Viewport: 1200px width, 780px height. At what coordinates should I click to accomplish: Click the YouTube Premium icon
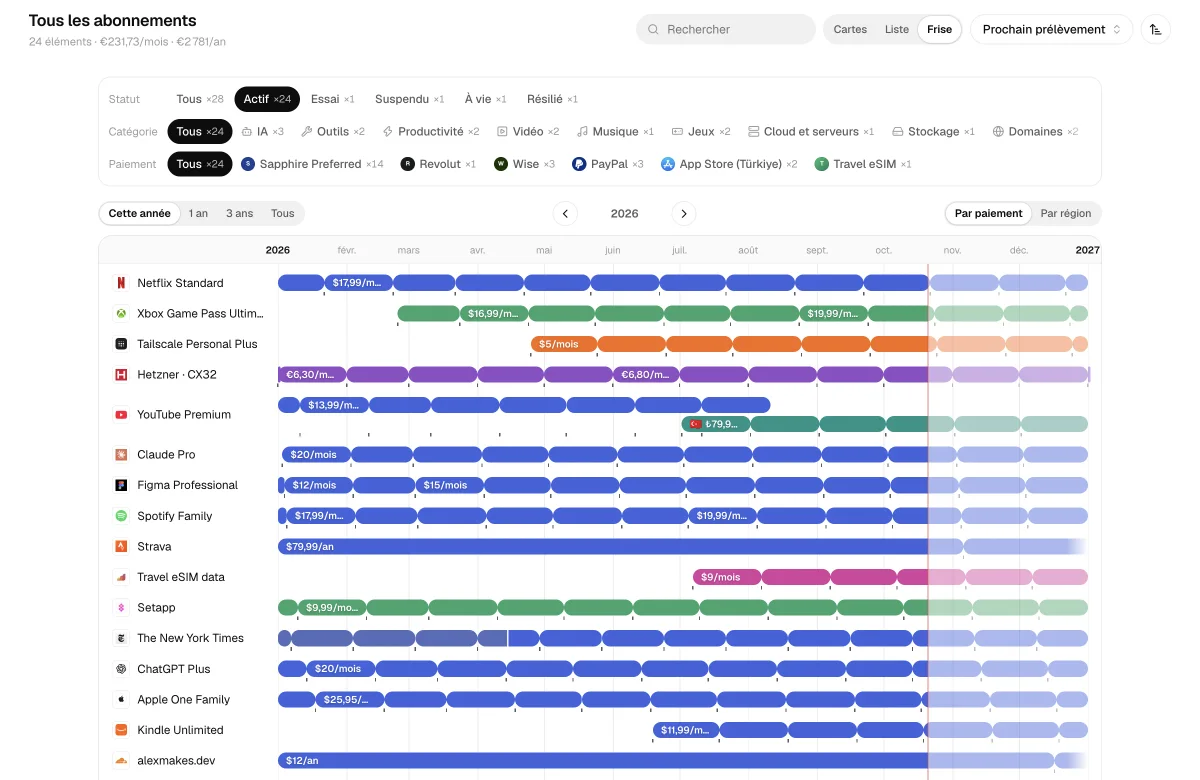121,415
